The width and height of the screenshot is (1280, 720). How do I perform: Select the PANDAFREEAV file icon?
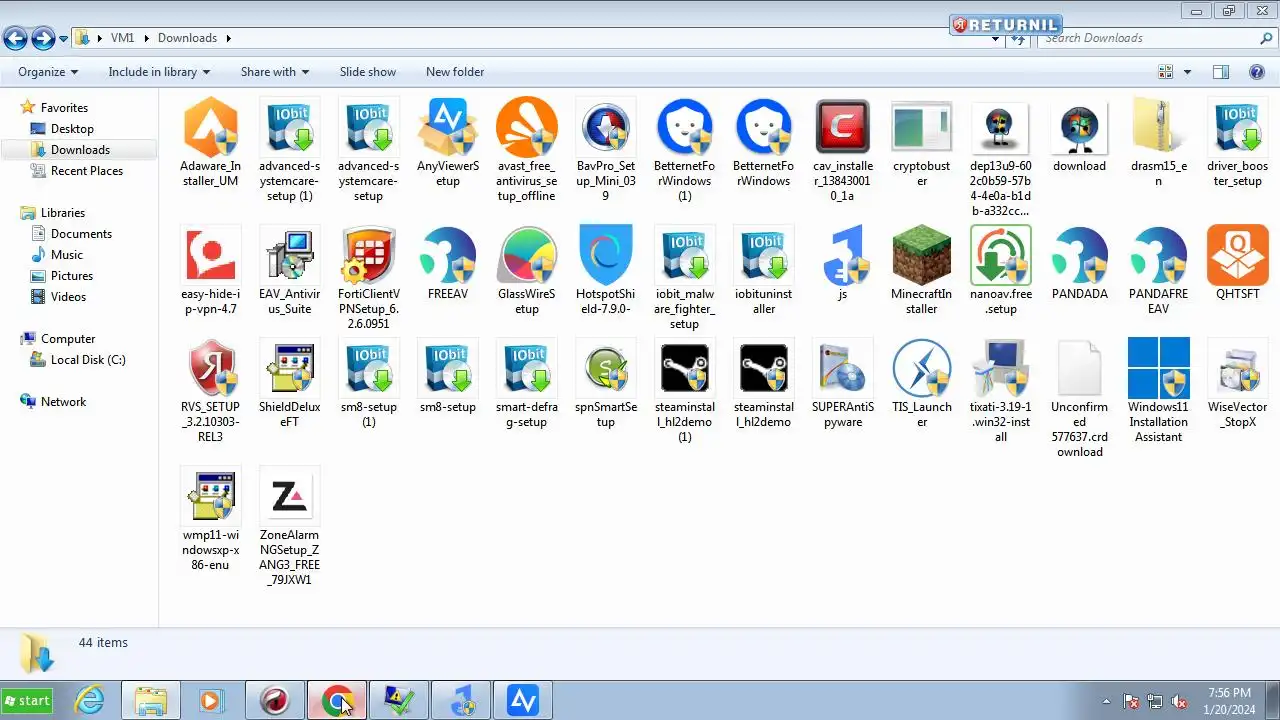[x=1159, y=256]
